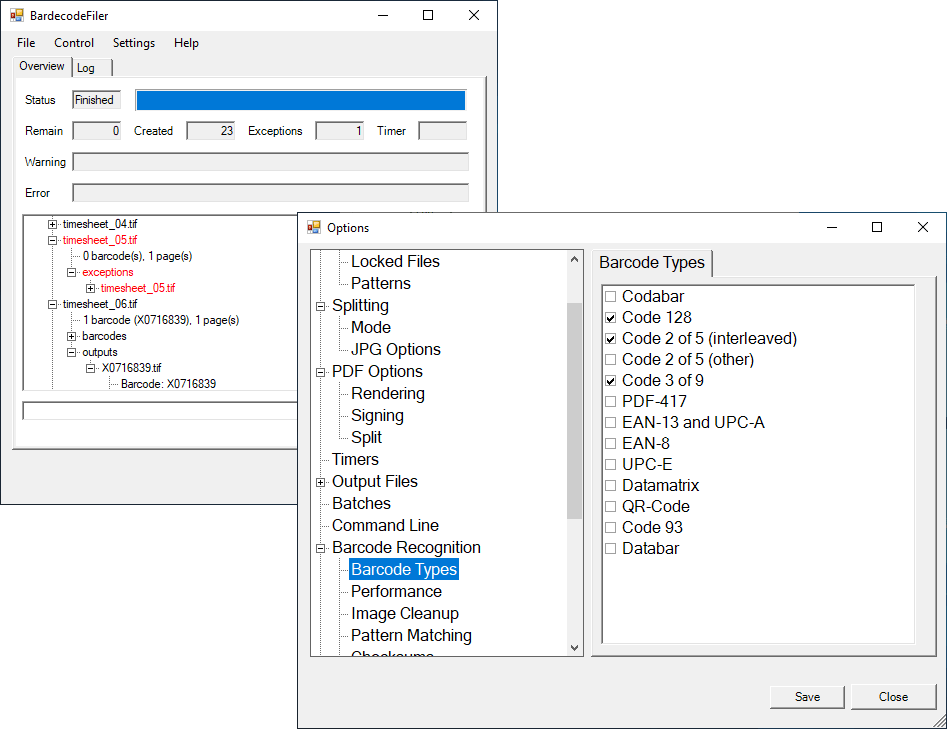Collapse the exceptions tree node

[71, 272]
